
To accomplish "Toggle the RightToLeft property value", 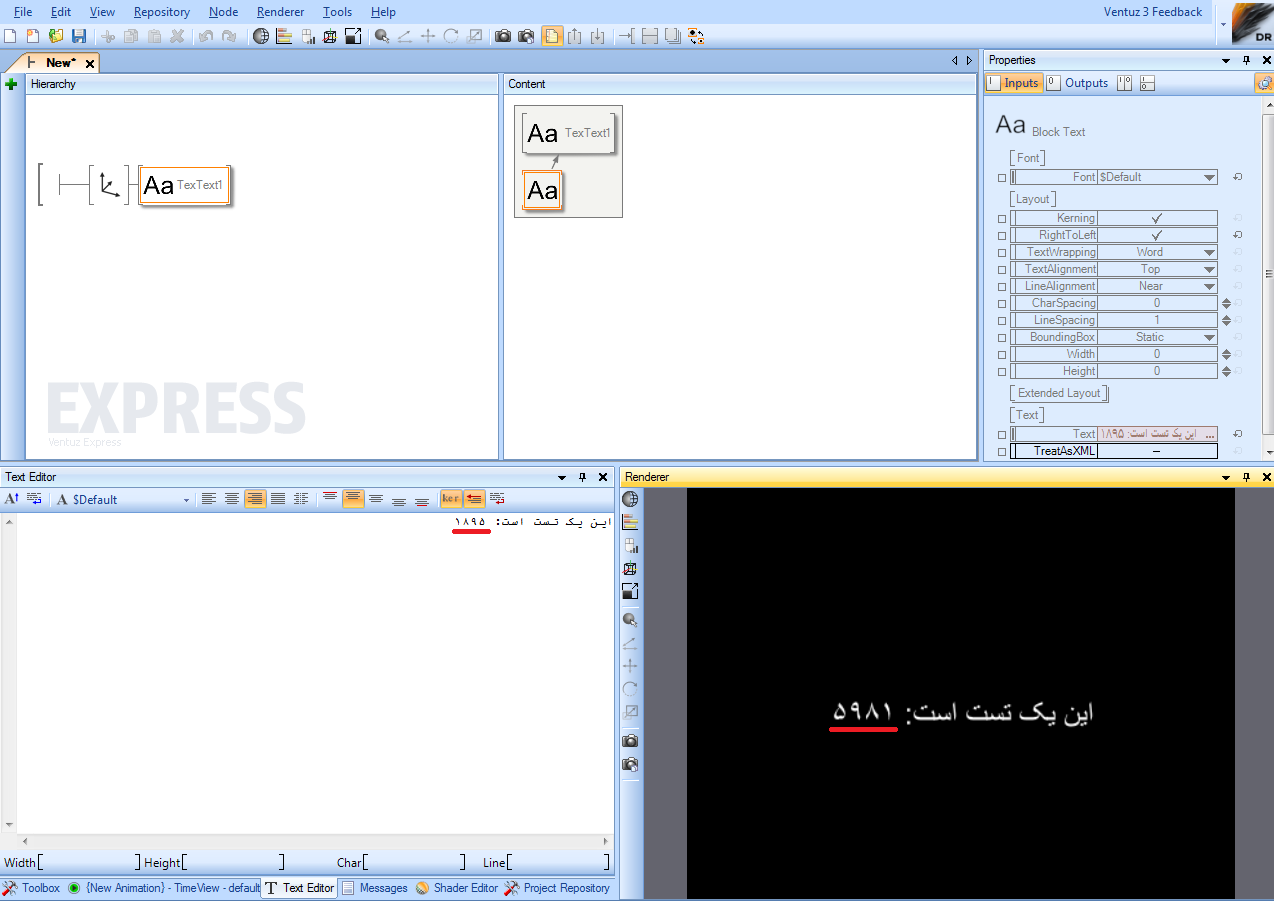I will 1157,235.
